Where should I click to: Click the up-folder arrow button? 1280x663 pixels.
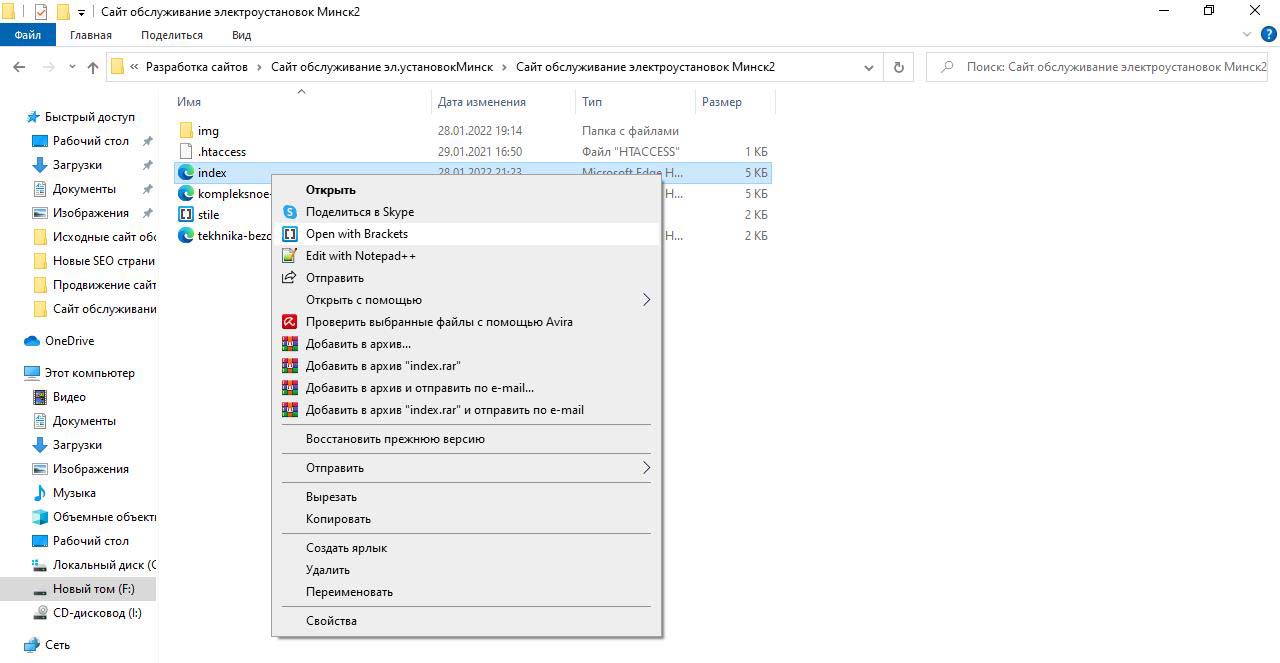coord(93,67)
